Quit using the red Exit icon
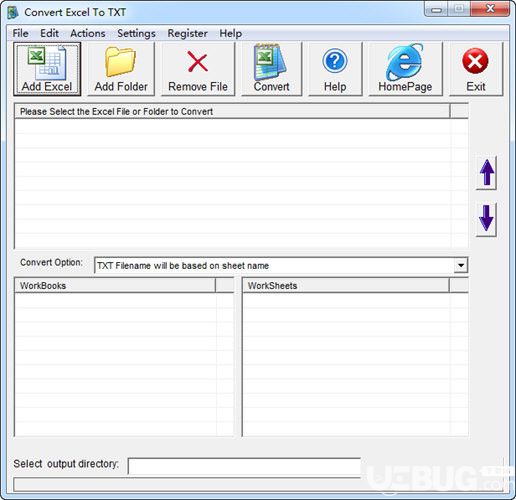 tap(476, 69)
